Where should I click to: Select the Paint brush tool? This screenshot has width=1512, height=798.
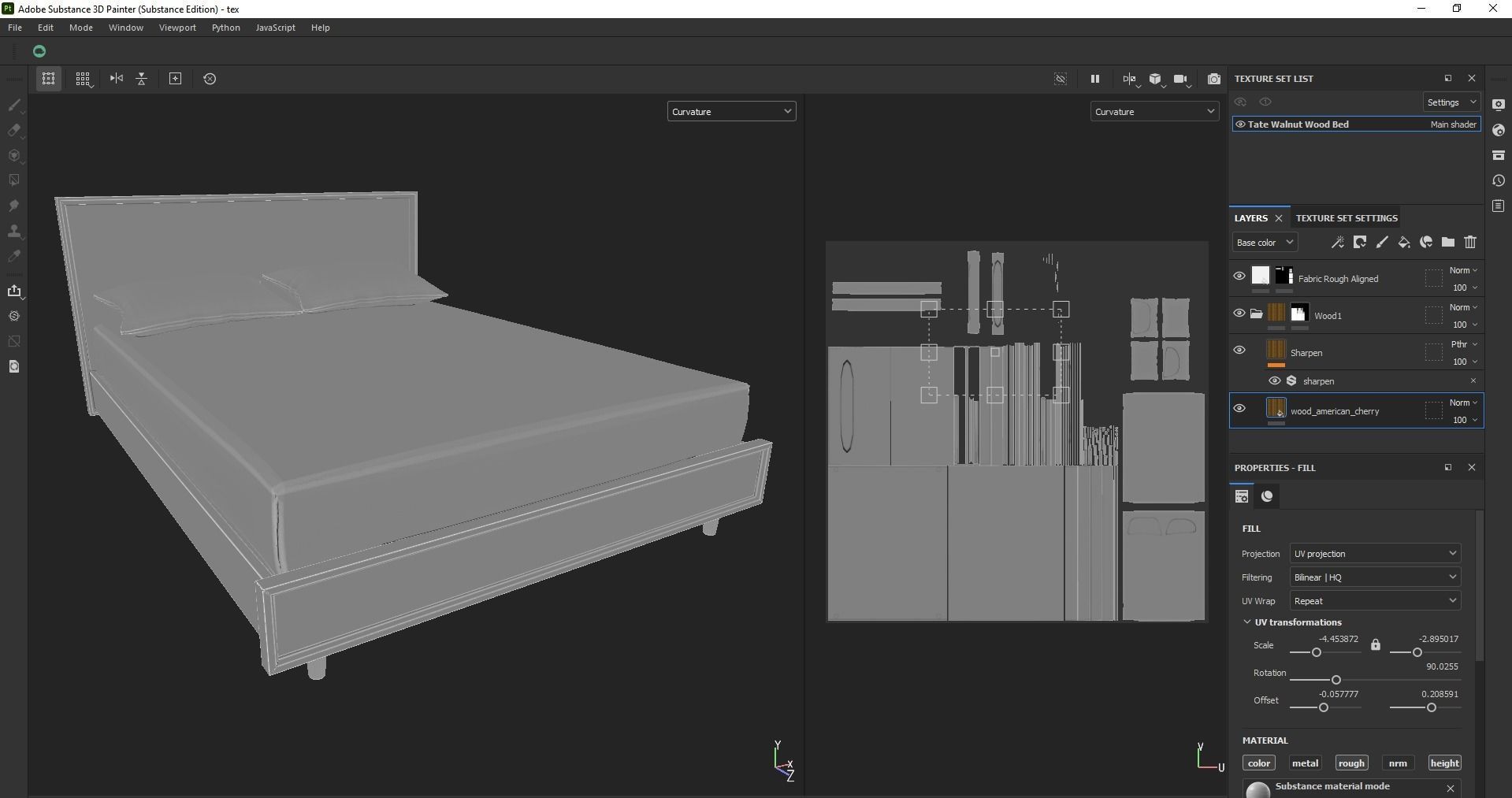[x=13, y=105]
